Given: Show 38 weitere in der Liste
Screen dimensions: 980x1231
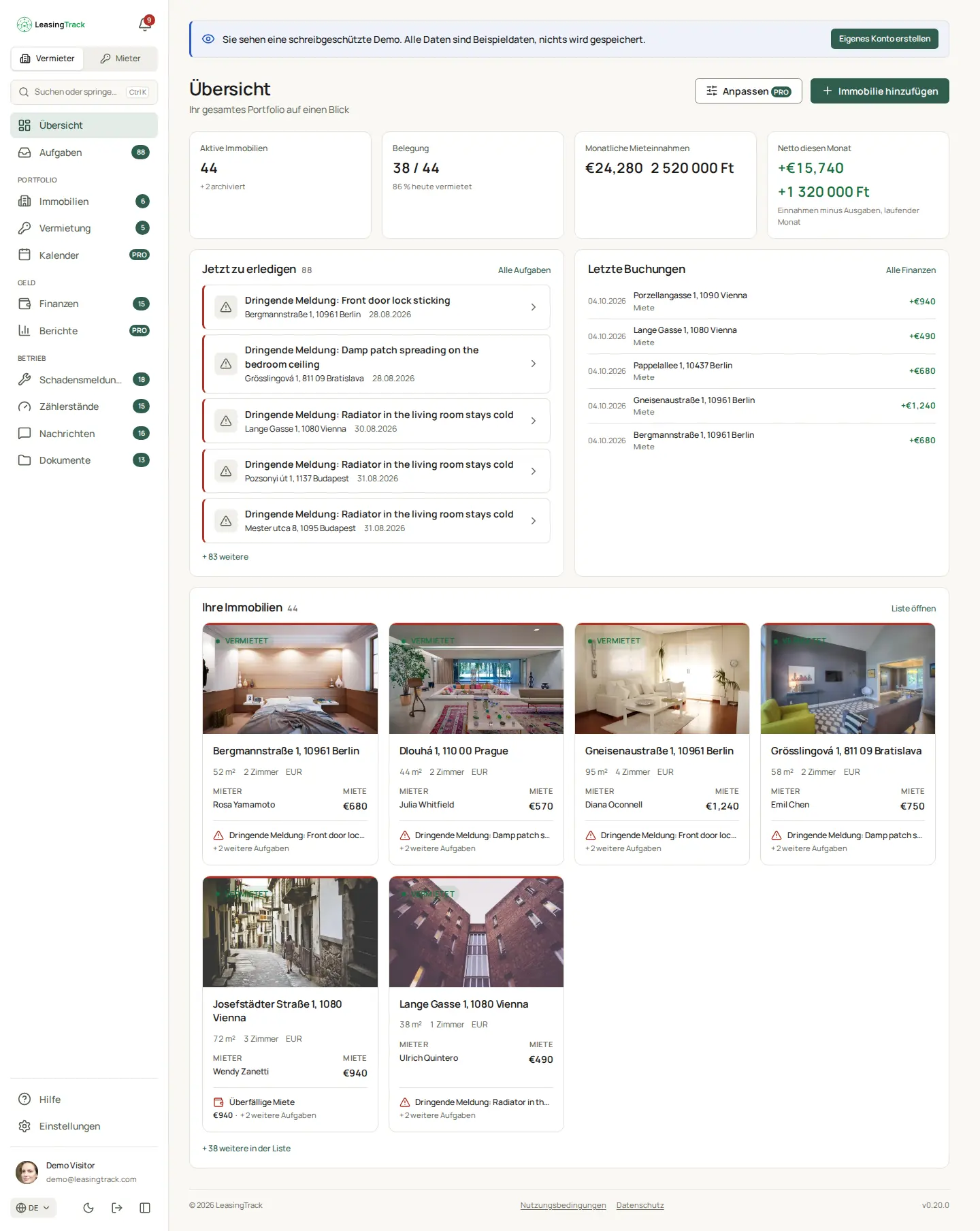Looking at the screenshot, I should 246,1149.
